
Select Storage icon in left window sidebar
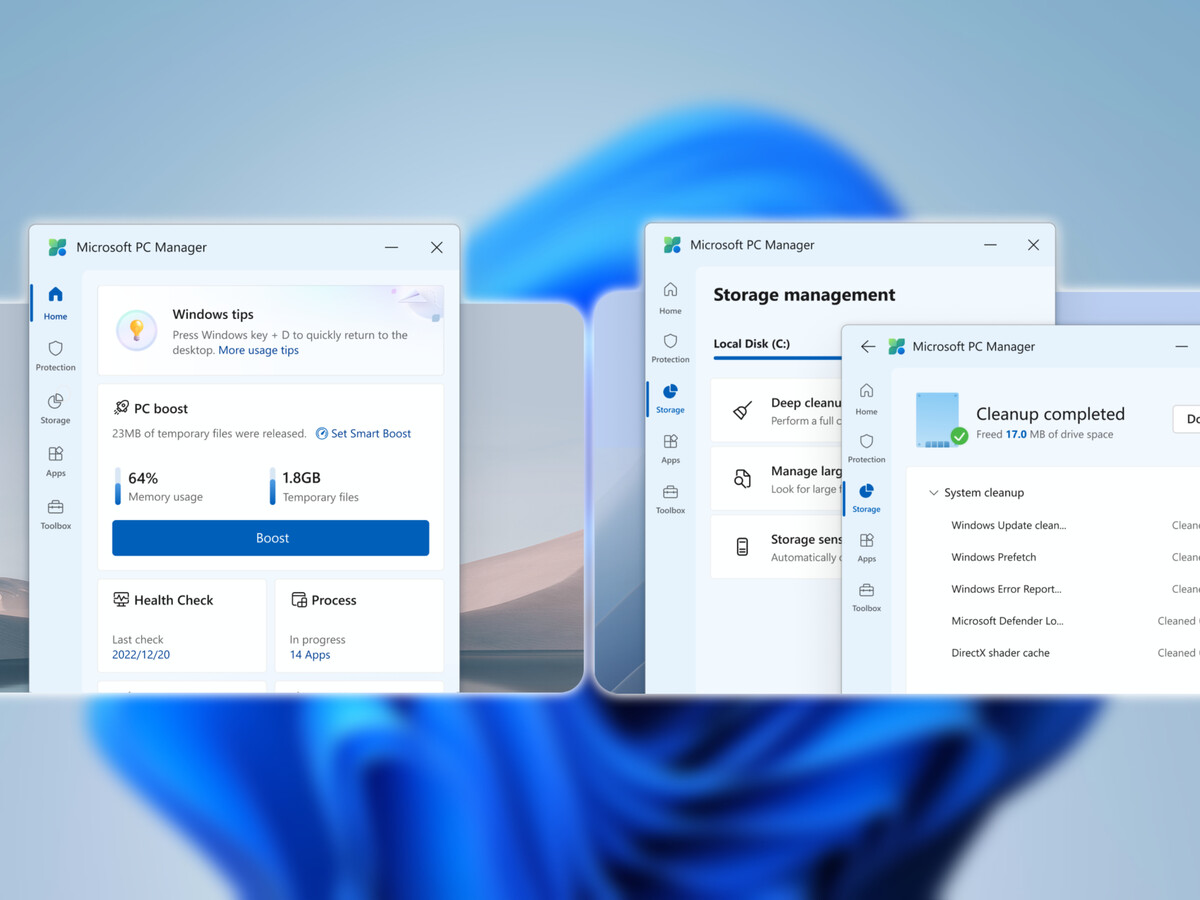(56, 407)
